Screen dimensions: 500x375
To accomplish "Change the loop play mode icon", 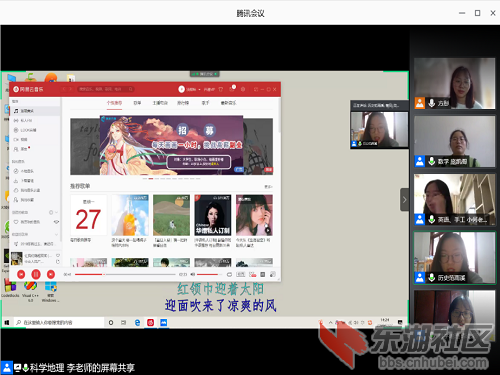I will pos(229,274).
